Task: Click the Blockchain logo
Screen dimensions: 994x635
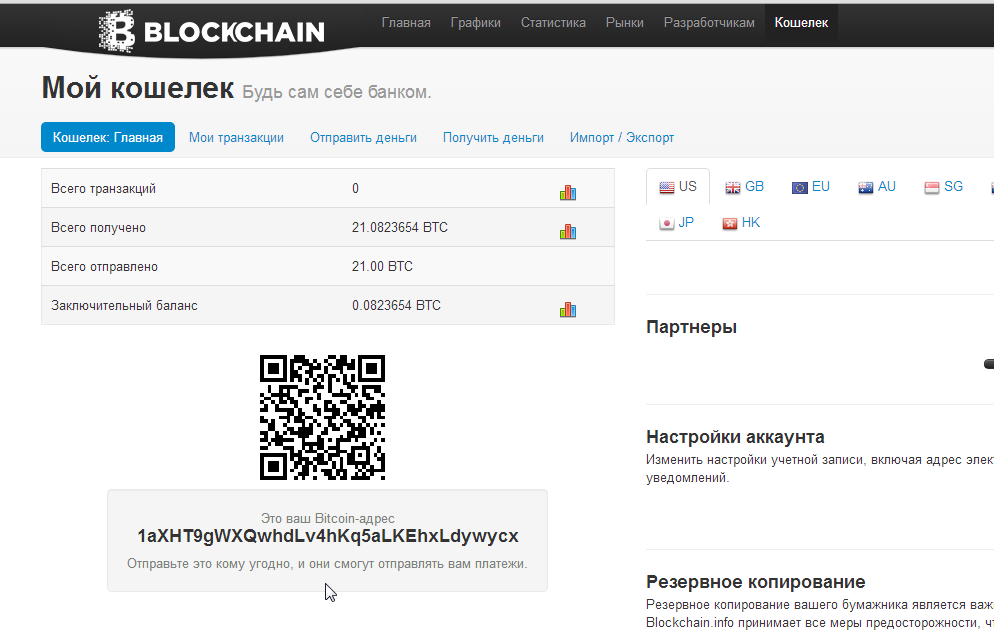Action: 212,30
